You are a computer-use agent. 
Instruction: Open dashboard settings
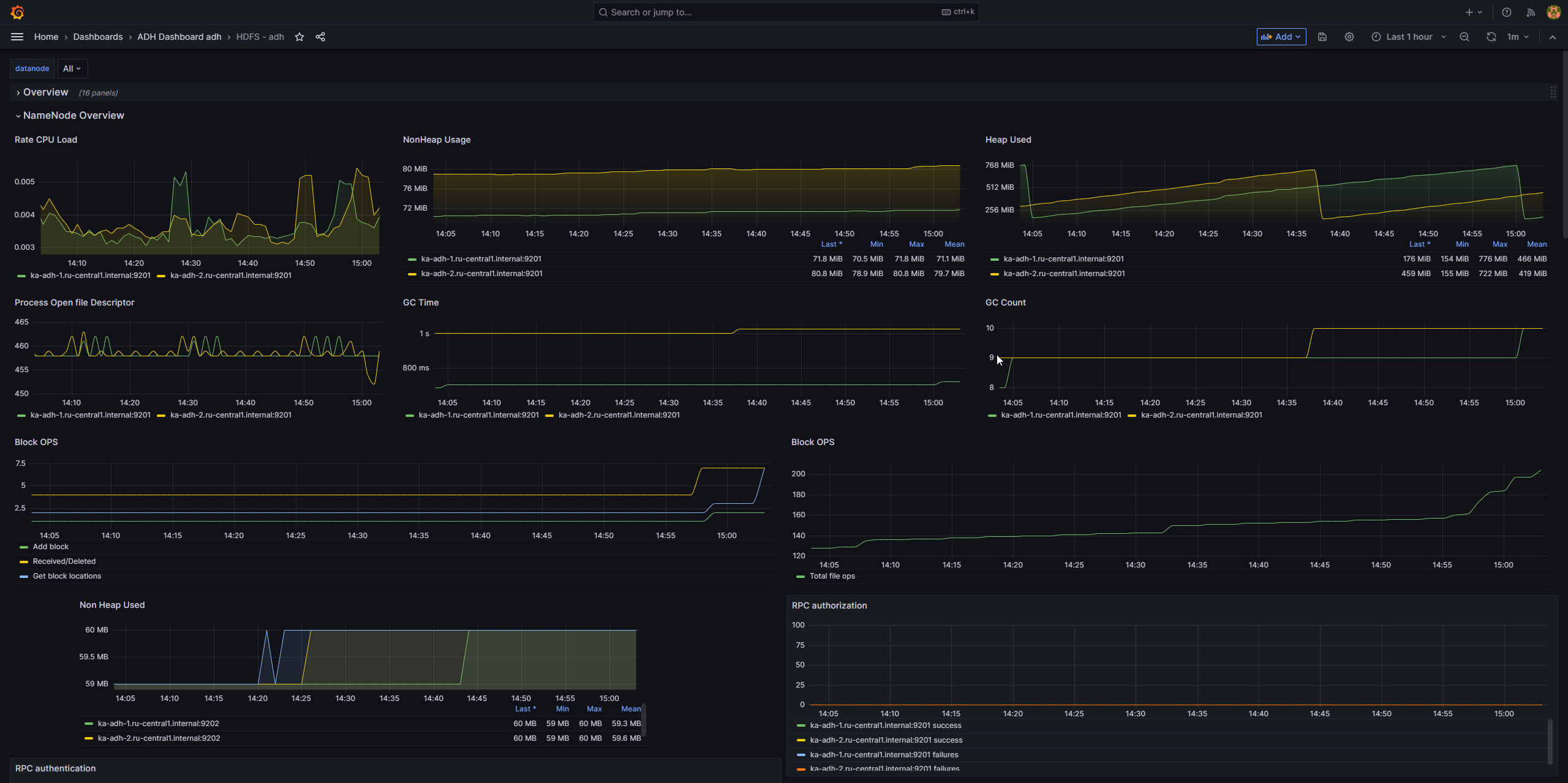(x=1349, y=37)
